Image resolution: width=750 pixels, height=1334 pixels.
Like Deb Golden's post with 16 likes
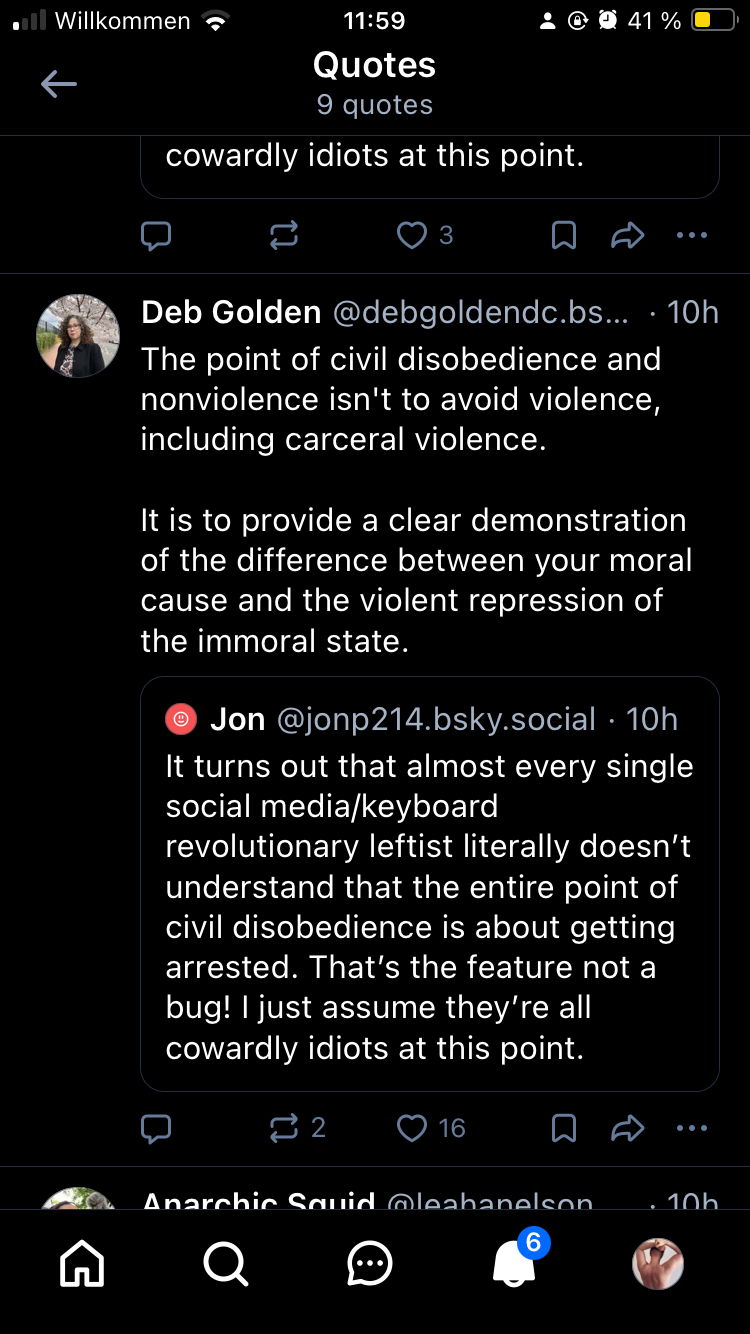click(412, 1128)
